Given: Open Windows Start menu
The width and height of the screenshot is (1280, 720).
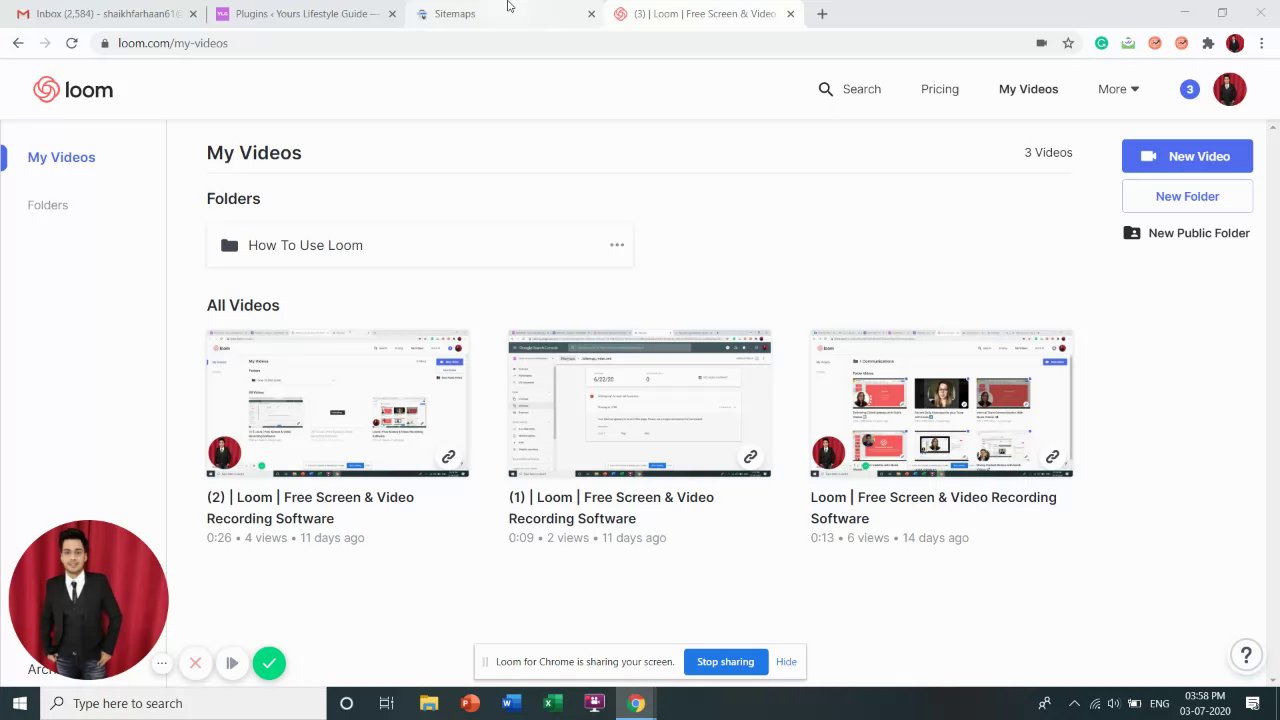Looking at the screenshot, I should [x=20, y=703].
